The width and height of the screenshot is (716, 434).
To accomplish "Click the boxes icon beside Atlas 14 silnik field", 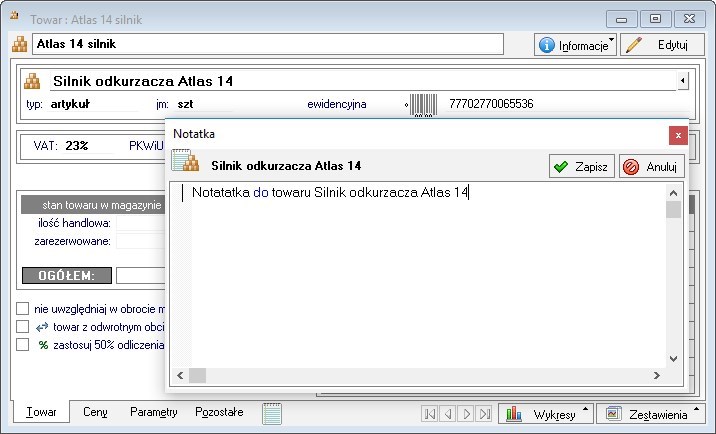I will (20, 44).
